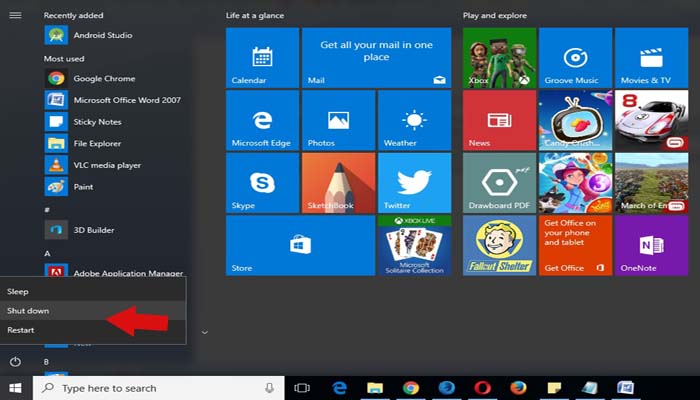
Task: Open the Movies & TV tile
Action: 651,58
